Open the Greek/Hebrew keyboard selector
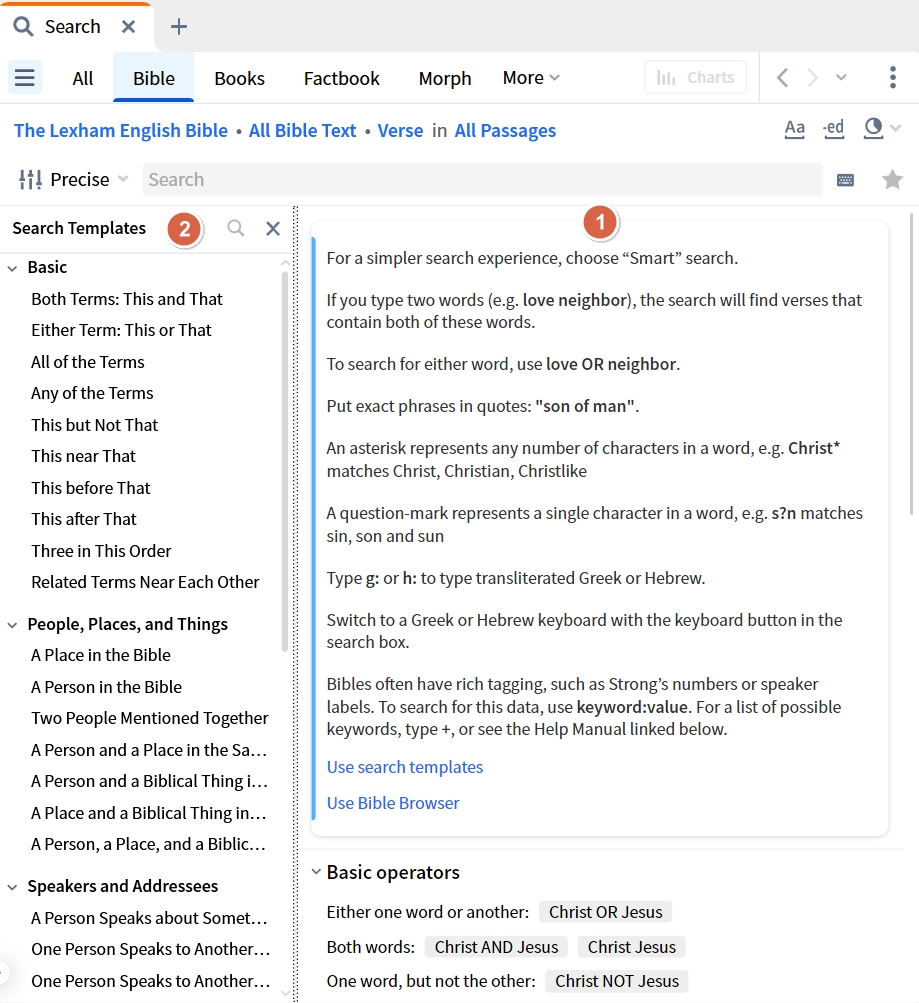Image resolution: width=919 pixels, height=1003 pixels. click(845, 180)
